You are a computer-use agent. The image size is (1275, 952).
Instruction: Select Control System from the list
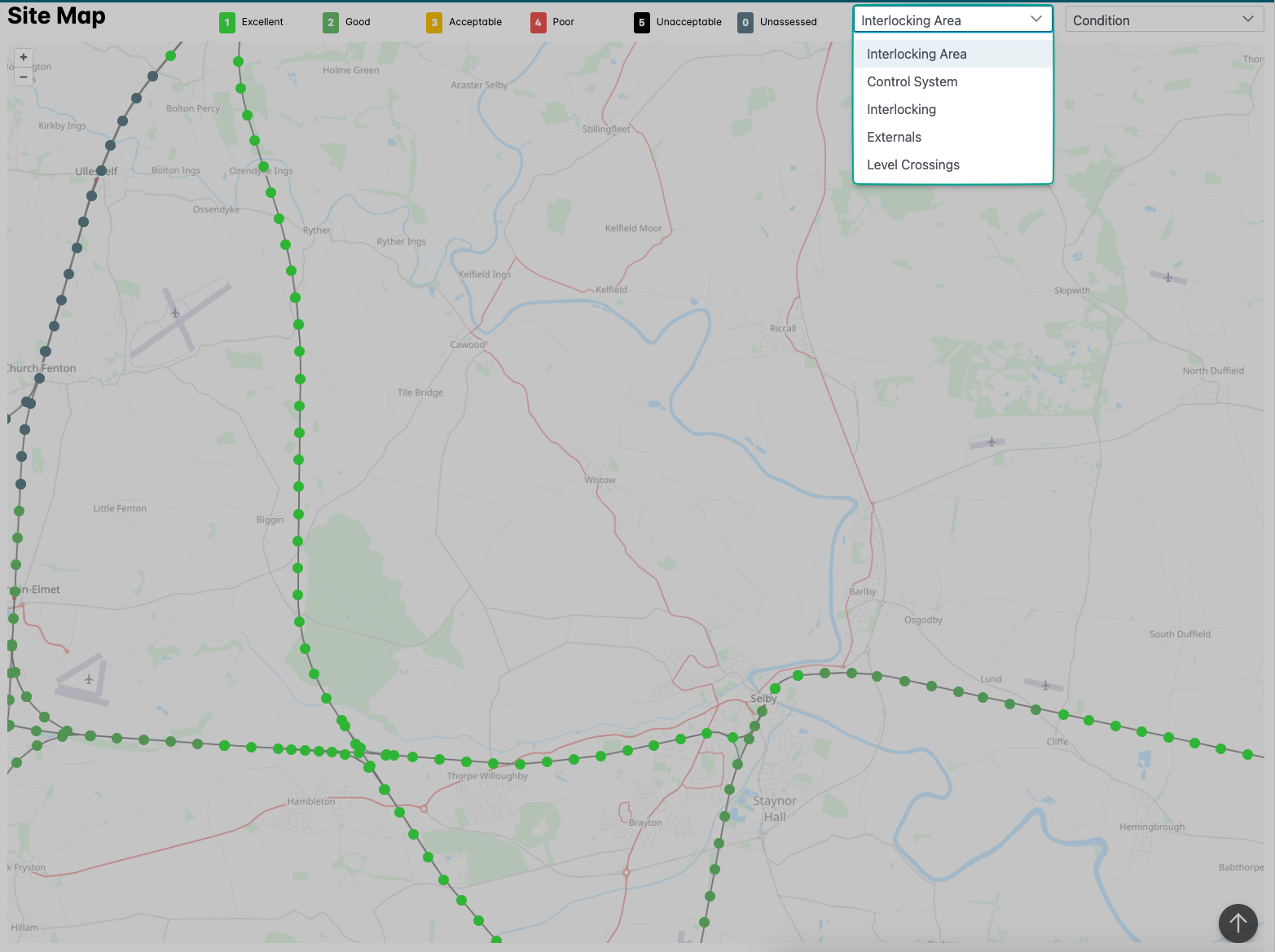[x=912, y=81]
